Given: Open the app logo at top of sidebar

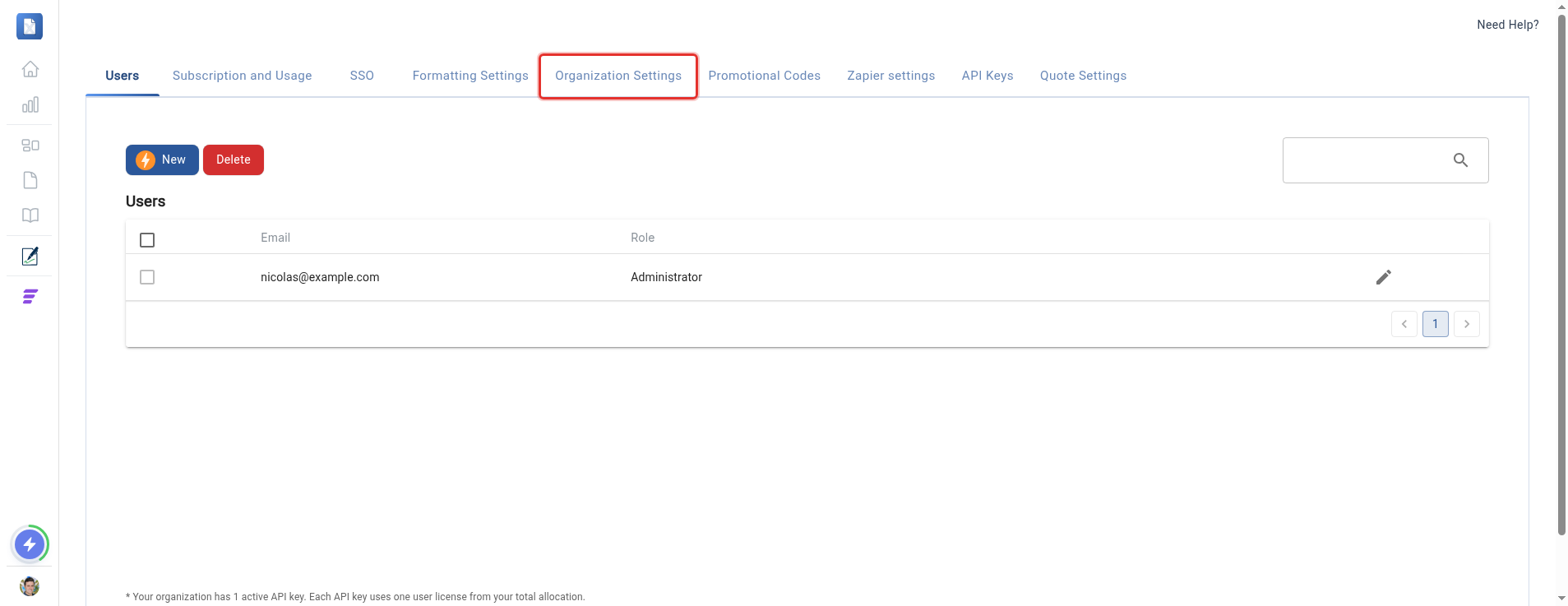Looking at the screenshot, I should coord(30,26).
